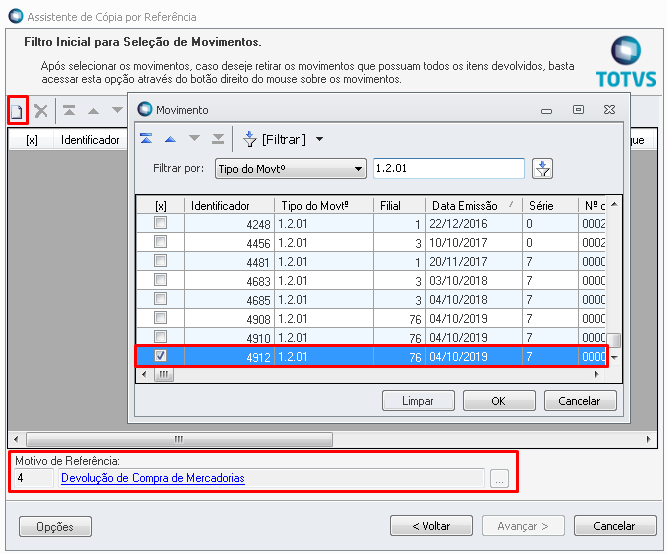Click Motivo de Referência code field 4
667x554 pixels.
point(34,478)
